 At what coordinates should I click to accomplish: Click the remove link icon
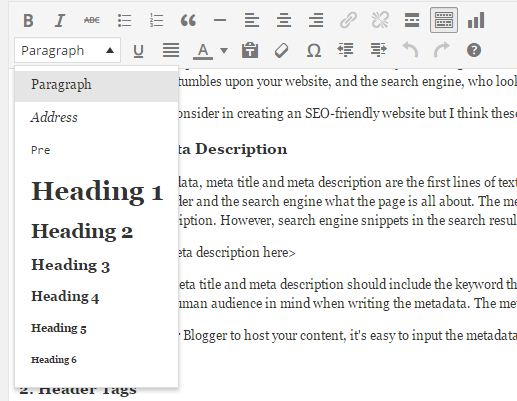(380, 21)
